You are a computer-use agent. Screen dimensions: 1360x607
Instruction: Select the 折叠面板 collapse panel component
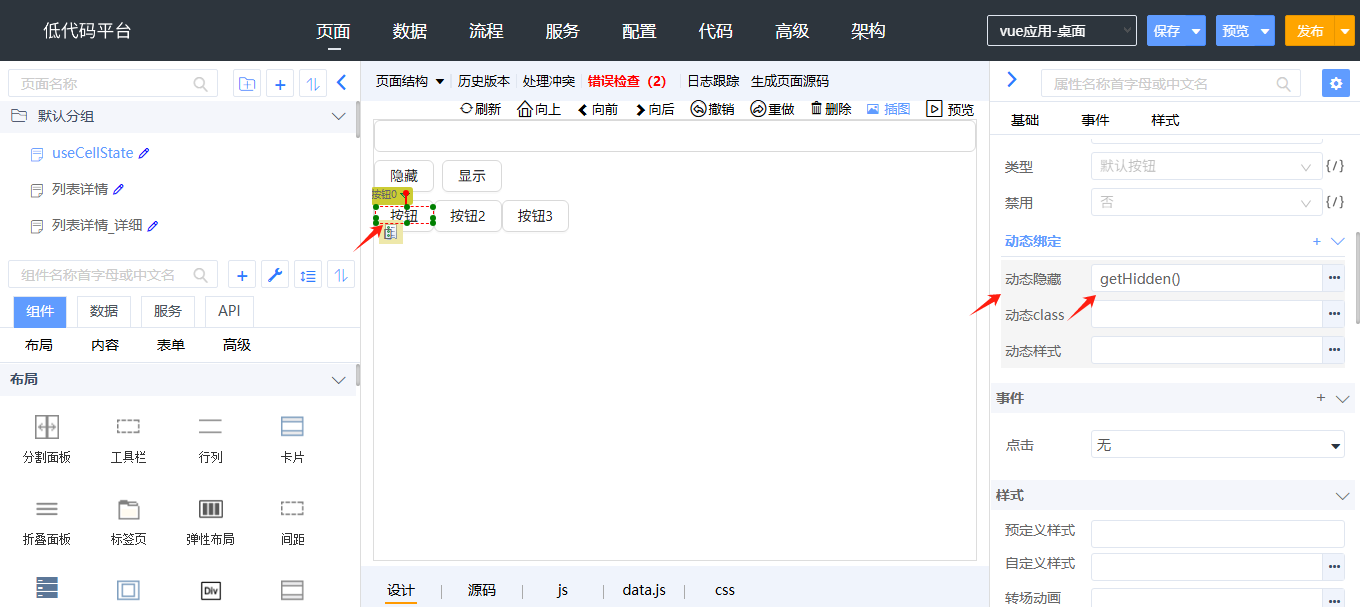pyautogui.click(x=47, y=521)
